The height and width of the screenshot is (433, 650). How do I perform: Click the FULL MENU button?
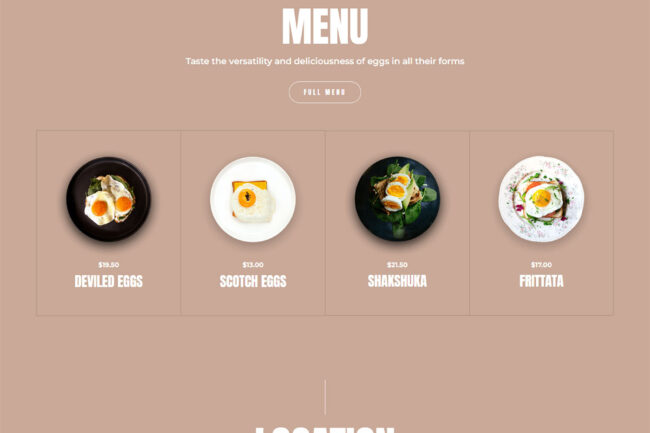[325, 92]
